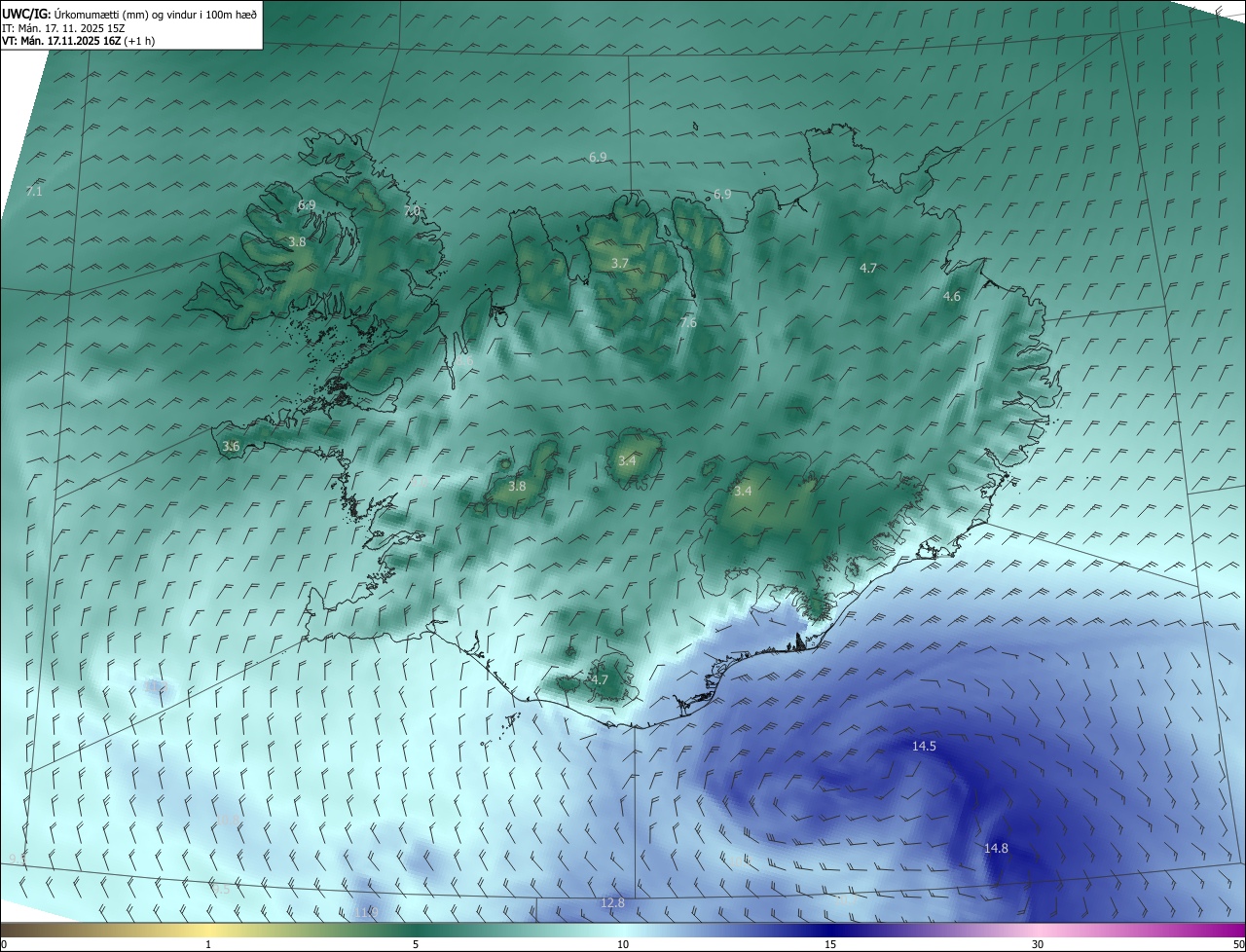Click the initial time line 'IT: Mán. 17. 11. 2025 15Z'
This screenshot has height=952, width=1246.
coord(63,28)
